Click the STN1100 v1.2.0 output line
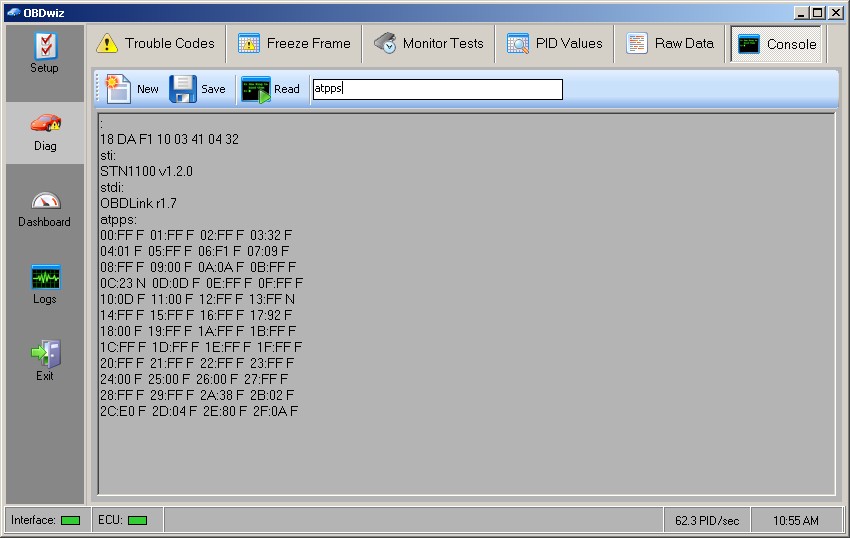The height and width of the screenshot is (538, 850). [x=146, y=171]
